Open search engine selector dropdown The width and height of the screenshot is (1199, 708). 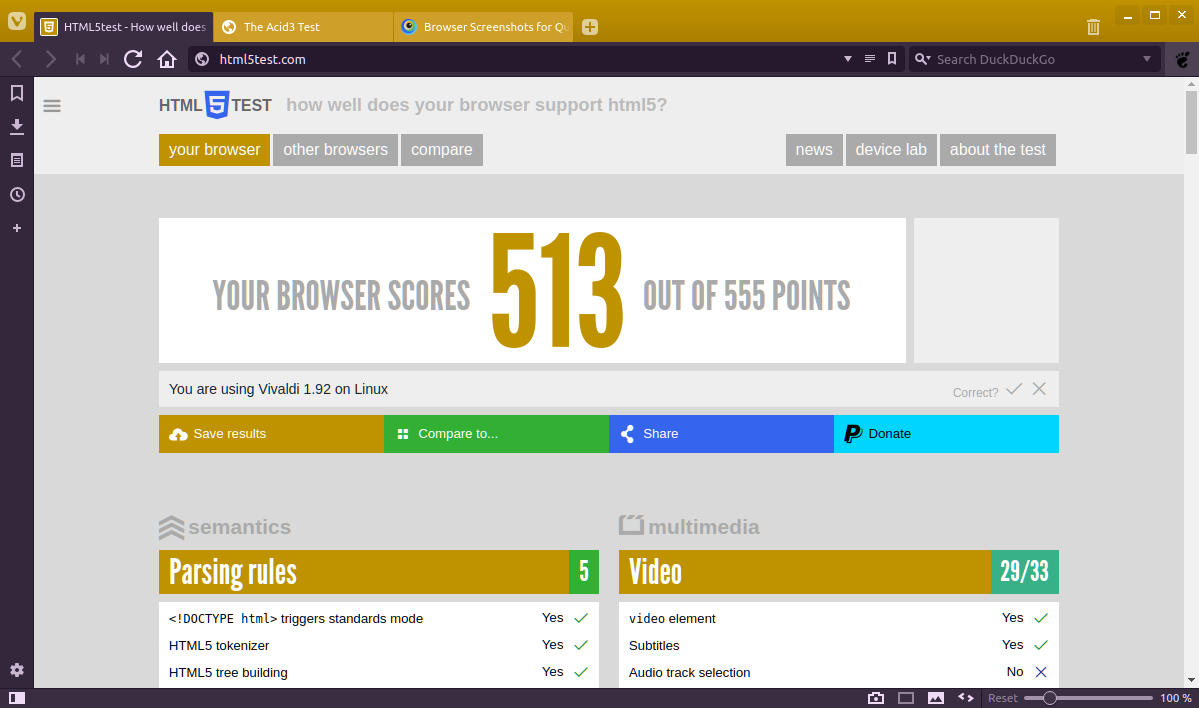point(922,59)
